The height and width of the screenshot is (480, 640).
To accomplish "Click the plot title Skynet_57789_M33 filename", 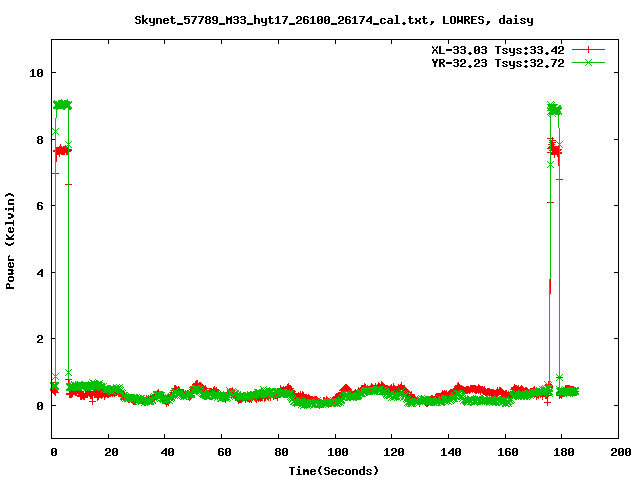I will point(281,20).
